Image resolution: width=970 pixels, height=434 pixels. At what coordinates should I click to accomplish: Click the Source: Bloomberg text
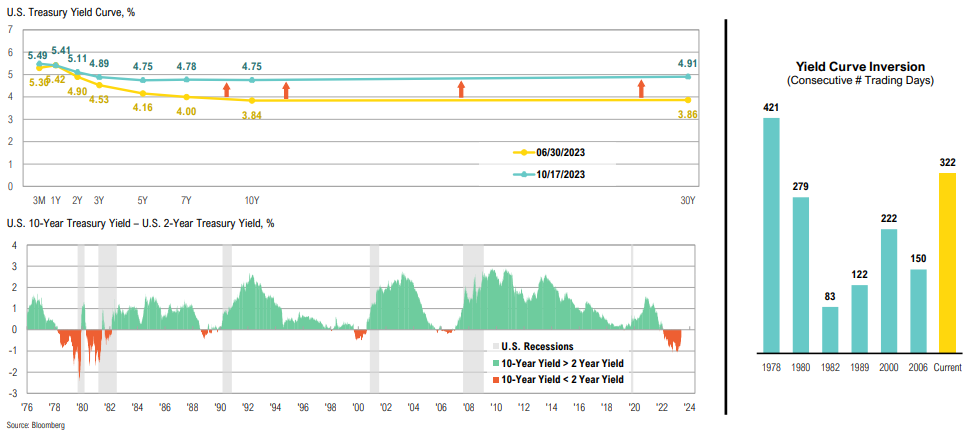pos(30,425)
